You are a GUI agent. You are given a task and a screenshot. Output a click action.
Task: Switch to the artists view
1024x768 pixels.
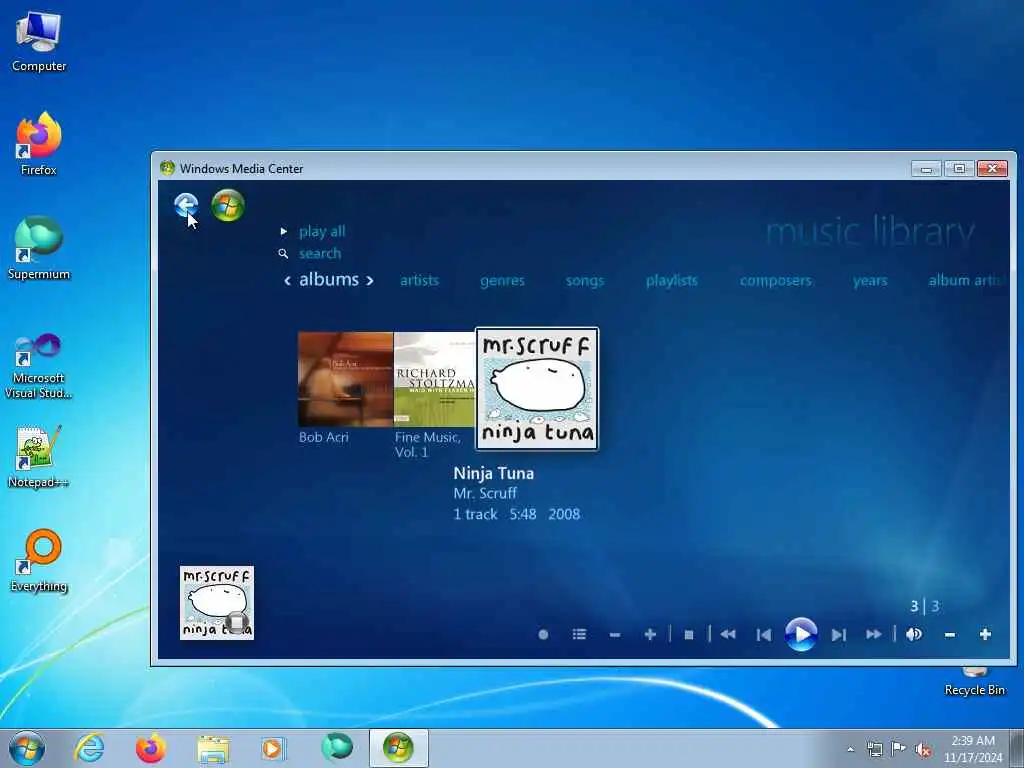(x=419, y=280)
